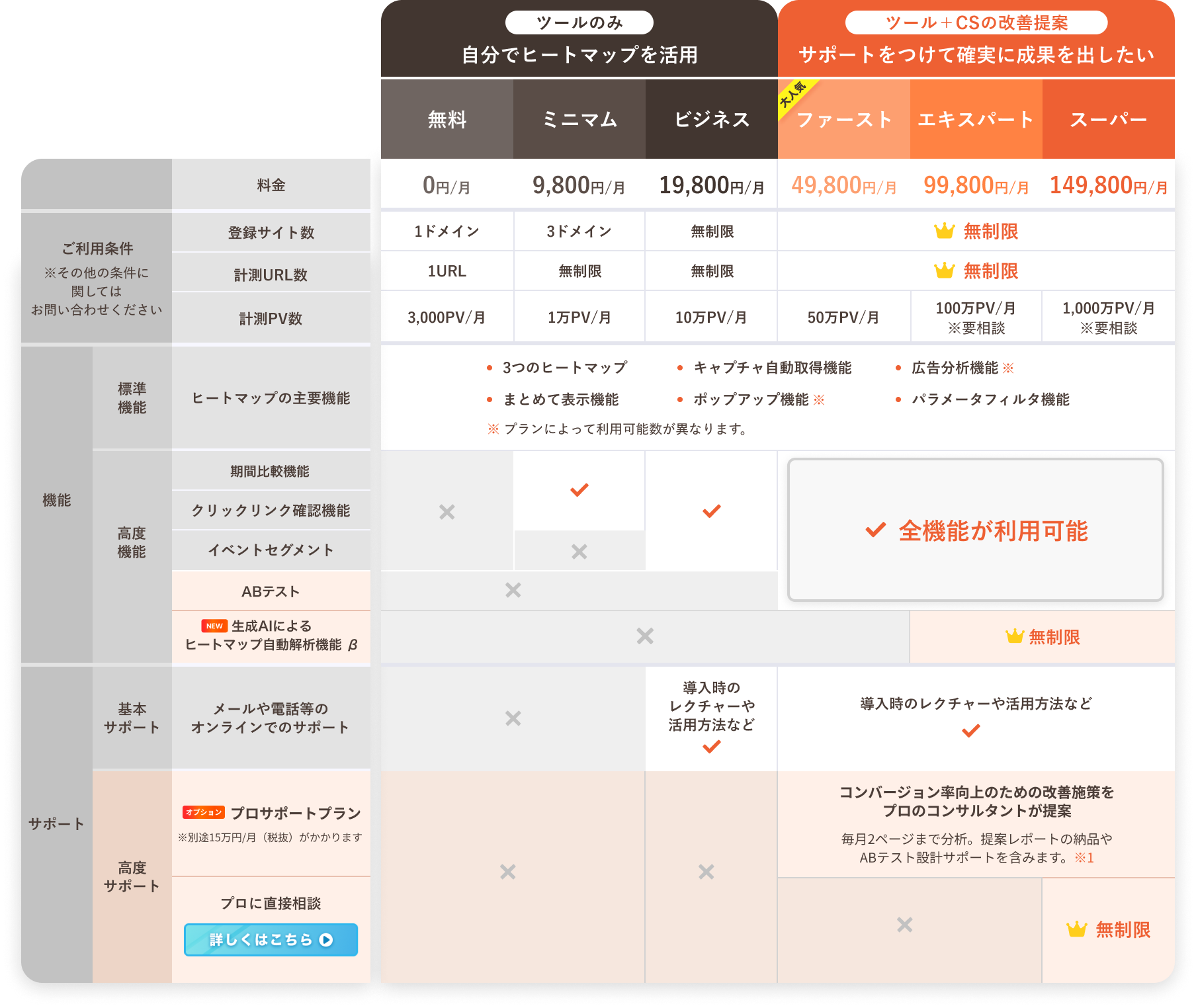Click the 19,800円/月 price
Viewport: 1196px width, 1008px height.
click(x=712, y=185)
